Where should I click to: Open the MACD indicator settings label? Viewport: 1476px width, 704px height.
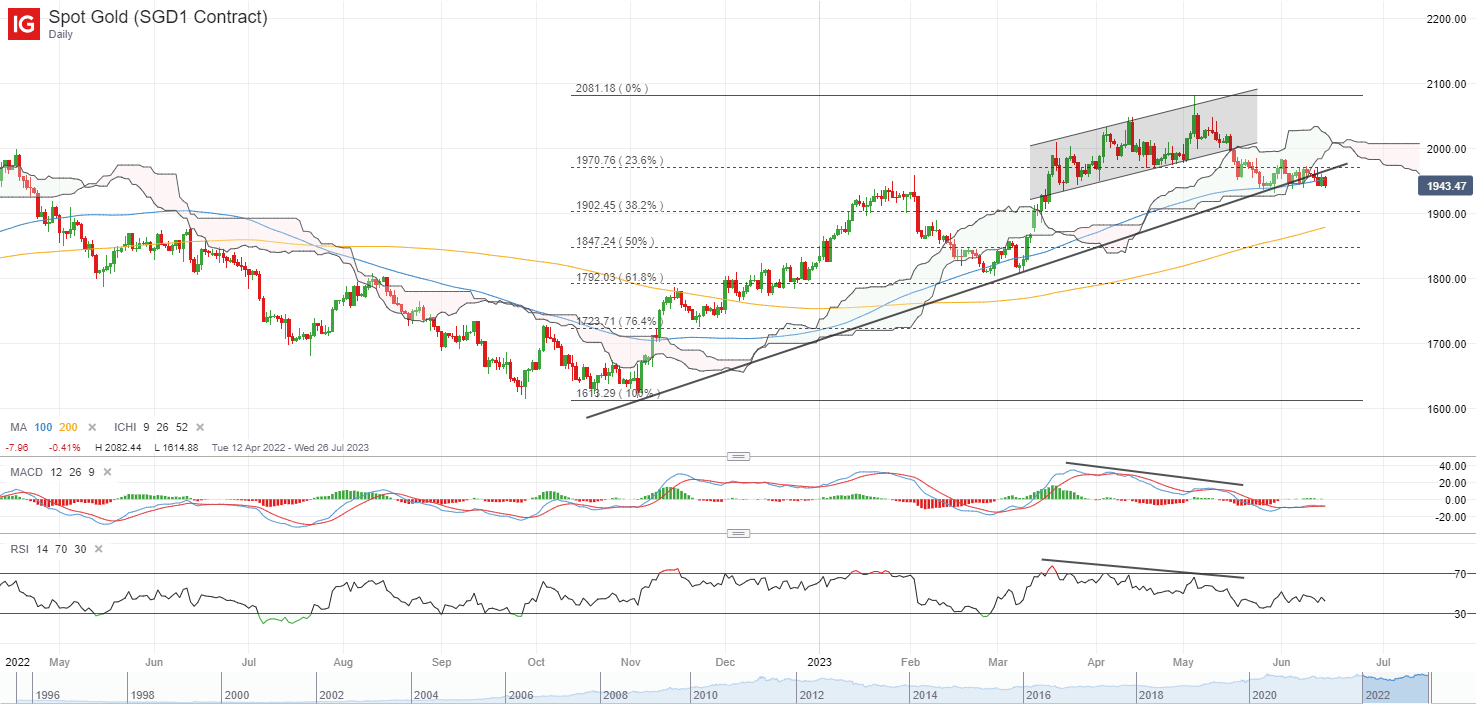pos(26,471)
